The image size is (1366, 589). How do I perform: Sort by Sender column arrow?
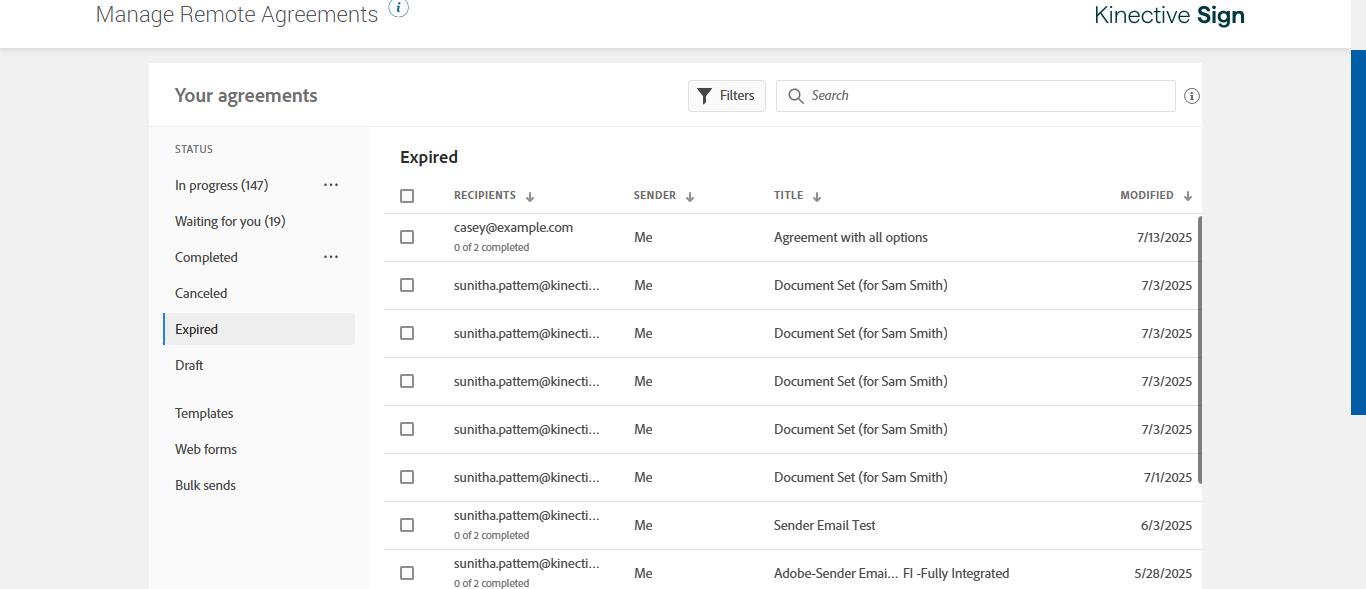point(690,197)
